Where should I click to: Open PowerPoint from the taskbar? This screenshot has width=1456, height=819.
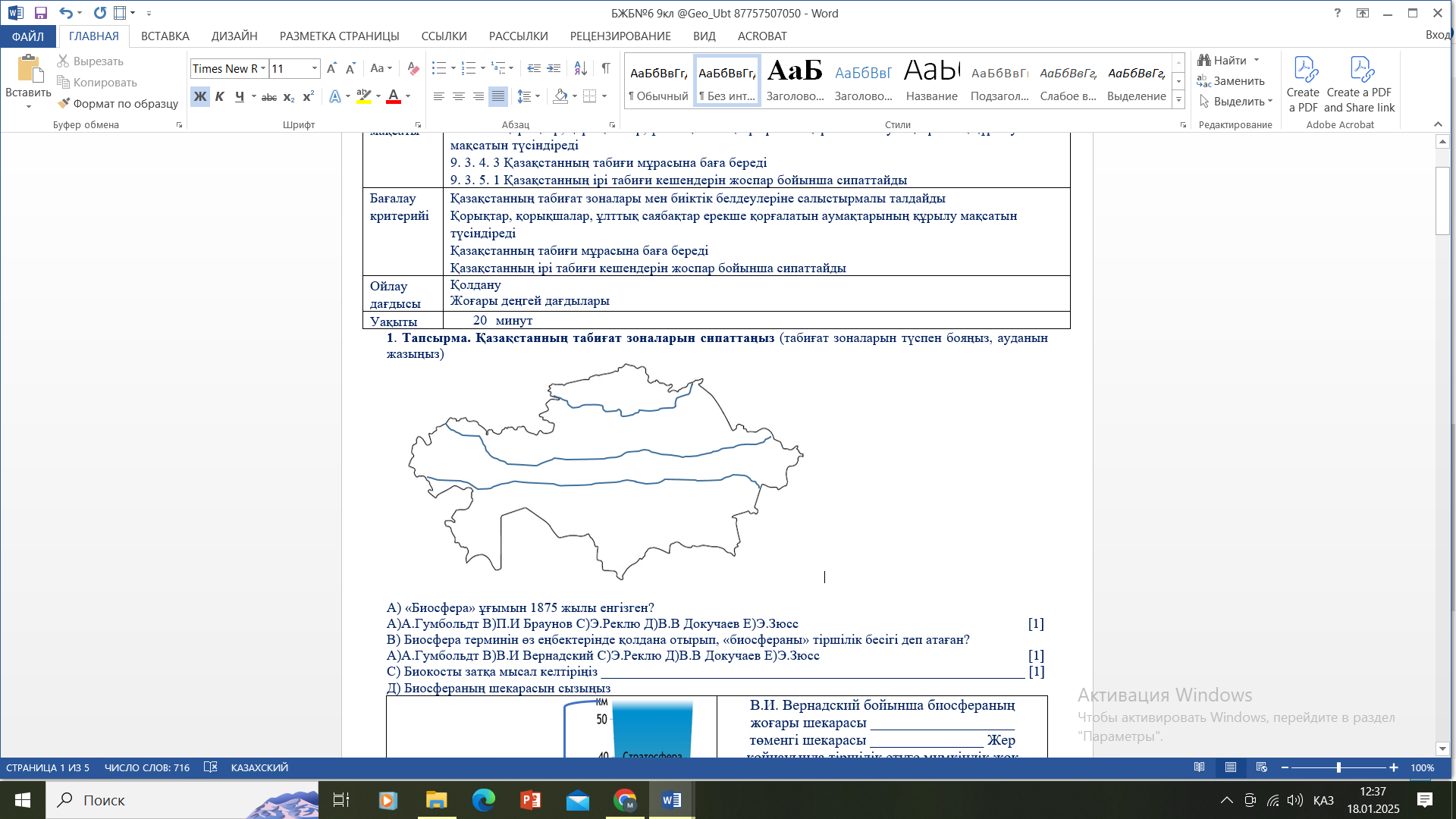pos(530,800)
